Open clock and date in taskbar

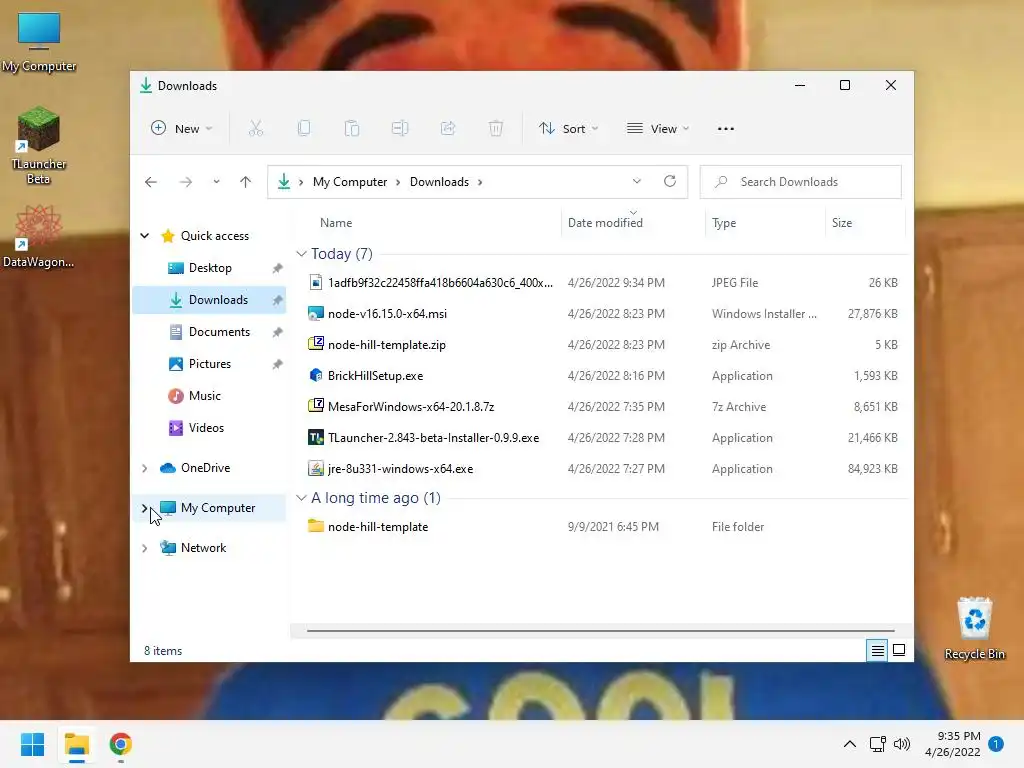pyautogui.click(x=953, y=744)
